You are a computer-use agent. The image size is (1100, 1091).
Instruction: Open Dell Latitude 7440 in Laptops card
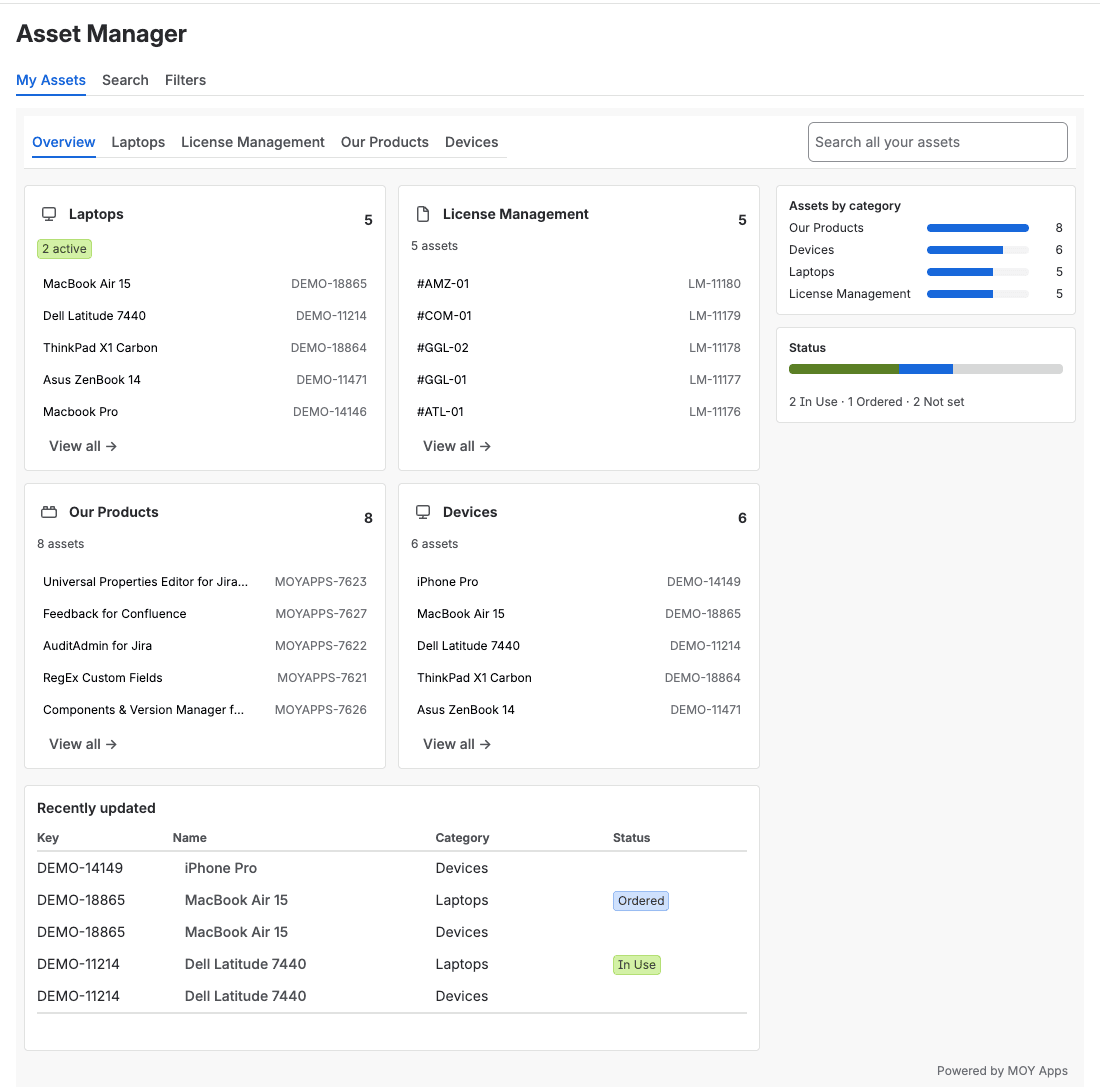[205, 316]
